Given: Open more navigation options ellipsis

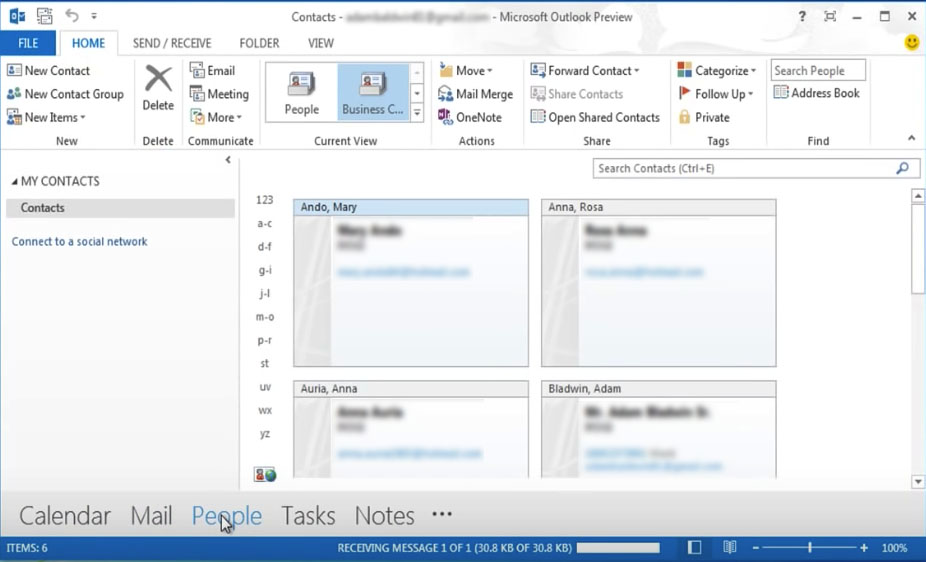Looking at the screenshot, I should (x=442, y=514).
